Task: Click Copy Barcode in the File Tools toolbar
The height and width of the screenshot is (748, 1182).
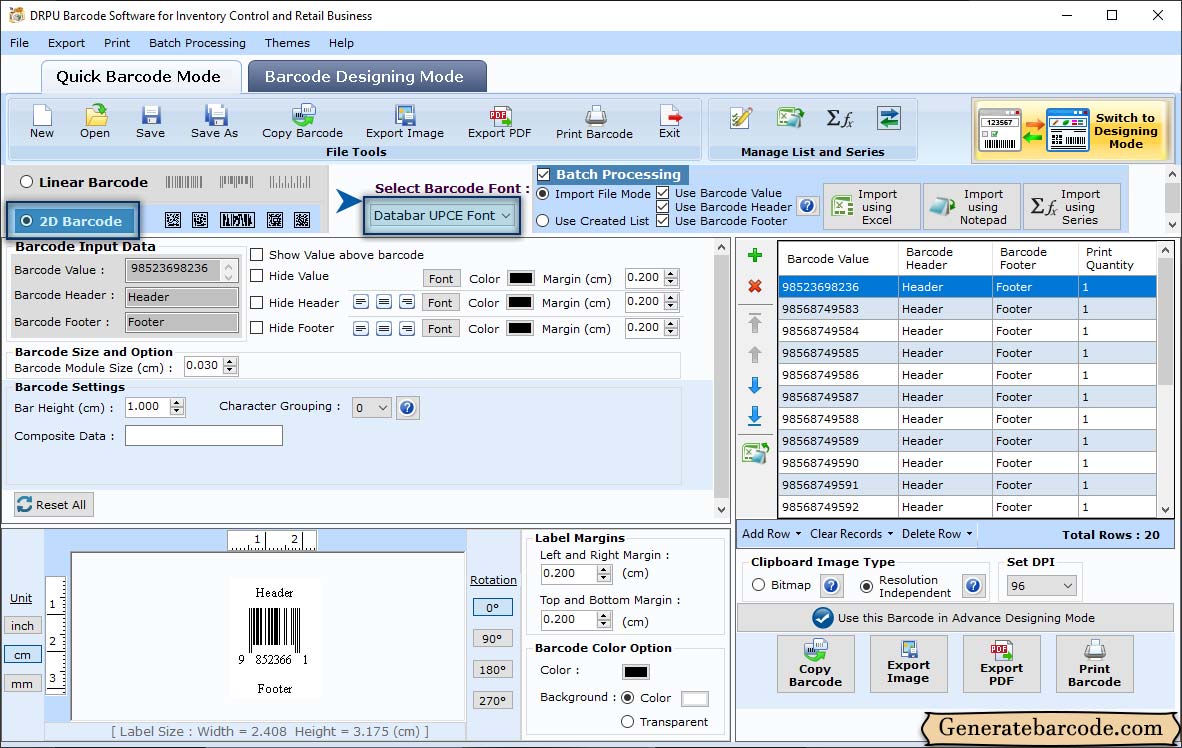Action: (302, 122)
